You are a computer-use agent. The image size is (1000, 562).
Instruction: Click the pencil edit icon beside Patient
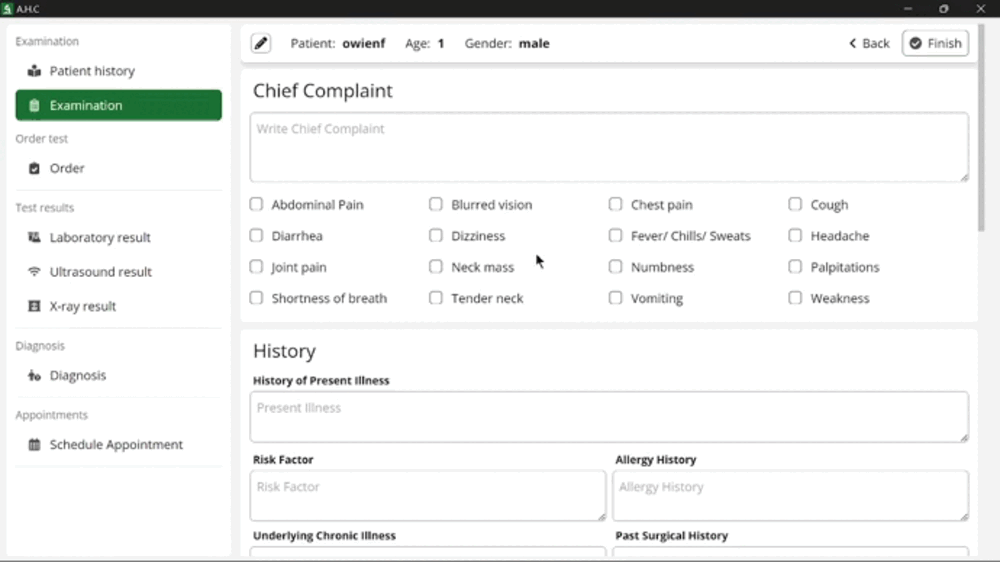pos(260,43)
